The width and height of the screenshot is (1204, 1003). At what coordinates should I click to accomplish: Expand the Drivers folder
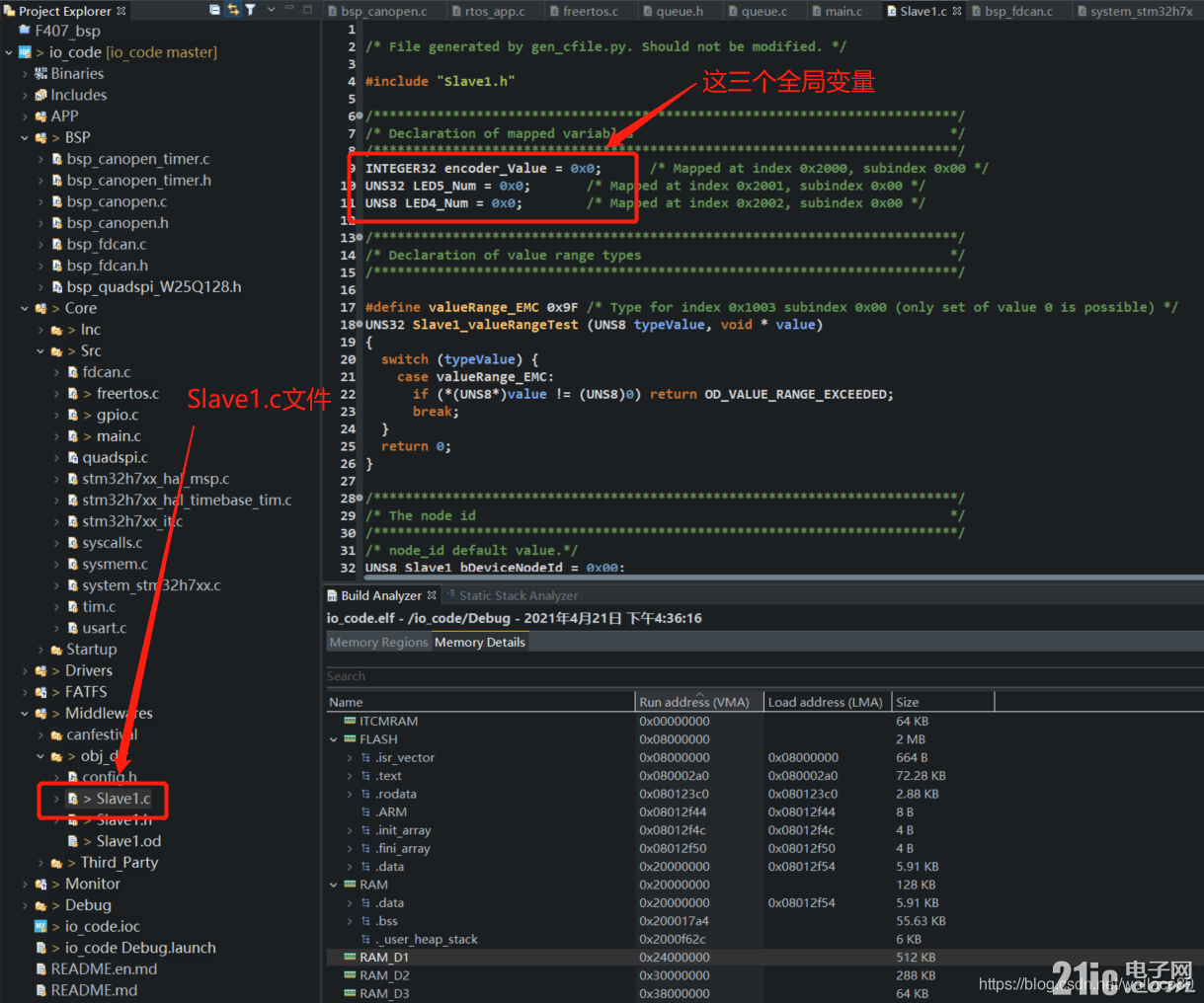click(x=25, y=670)
